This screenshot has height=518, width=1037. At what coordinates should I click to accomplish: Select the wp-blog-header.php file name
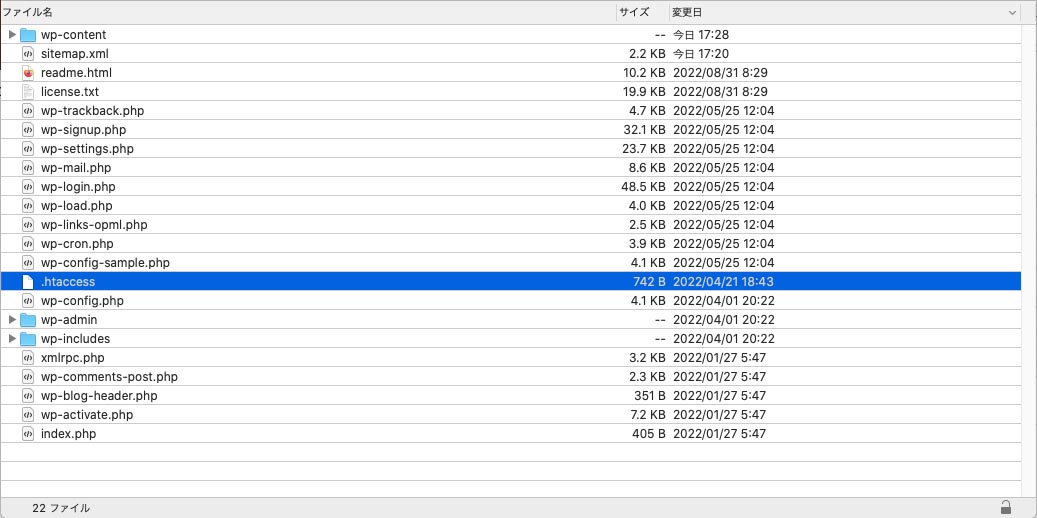pos(99,396)
